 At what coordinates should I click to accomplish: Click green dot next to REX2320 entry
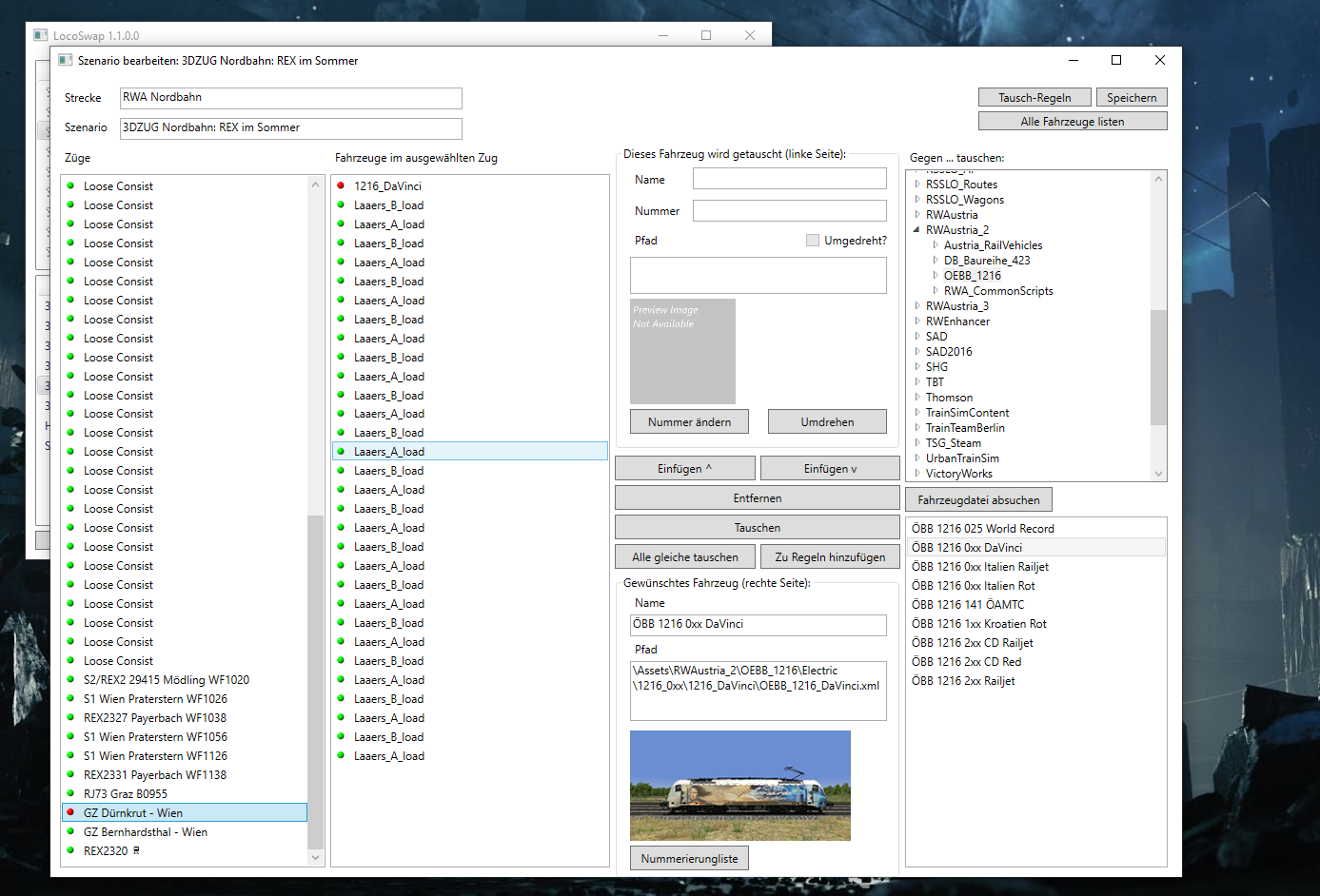[x=70, y=850]
